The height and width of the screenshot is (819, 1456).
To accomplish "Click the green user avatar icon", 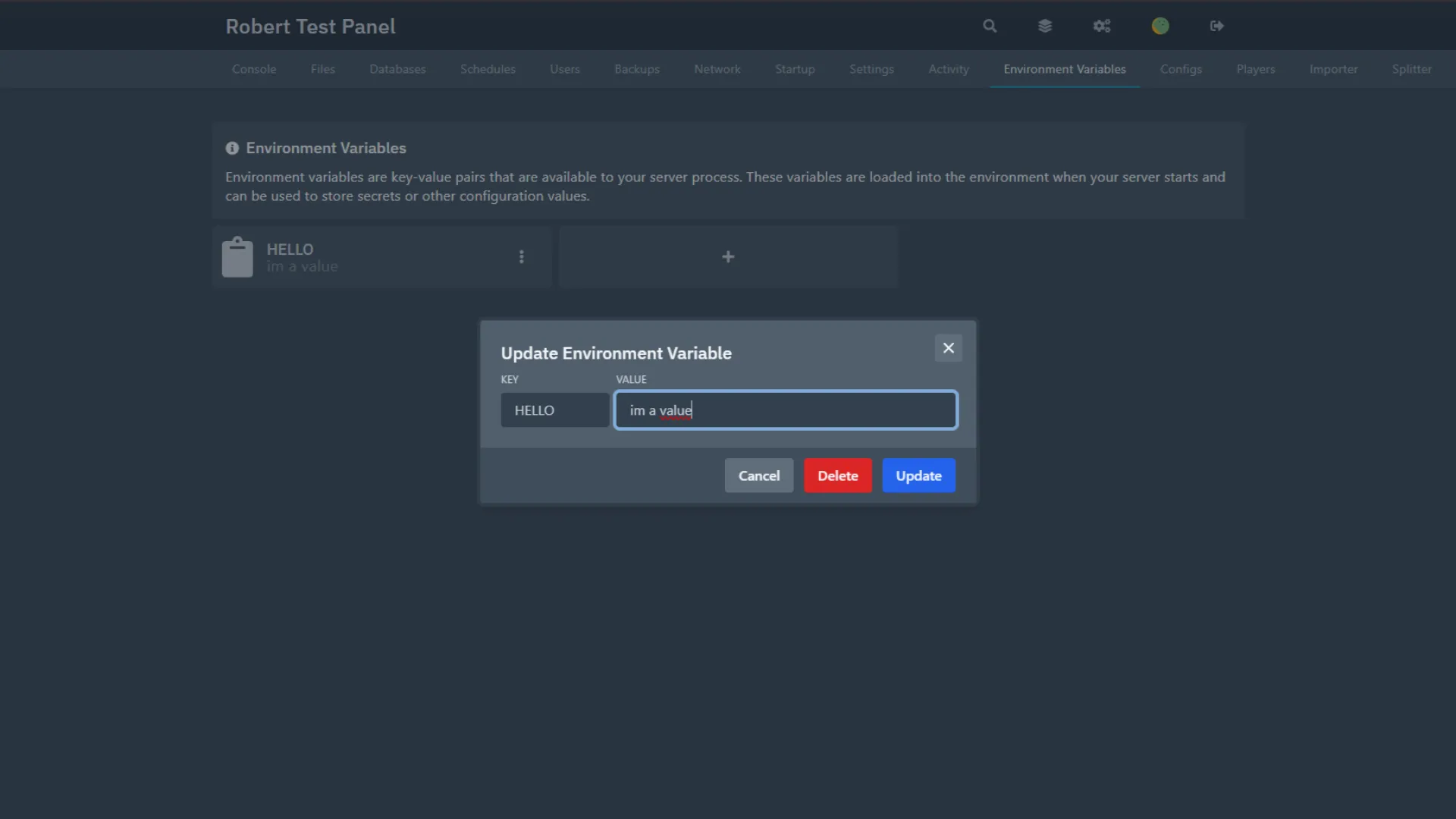I will coord(1160,26).
